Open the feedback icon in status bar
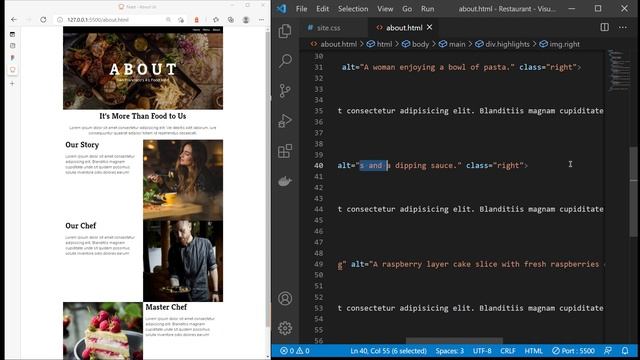The width and height of the screenshot is (640, 360). click(608, 351)
